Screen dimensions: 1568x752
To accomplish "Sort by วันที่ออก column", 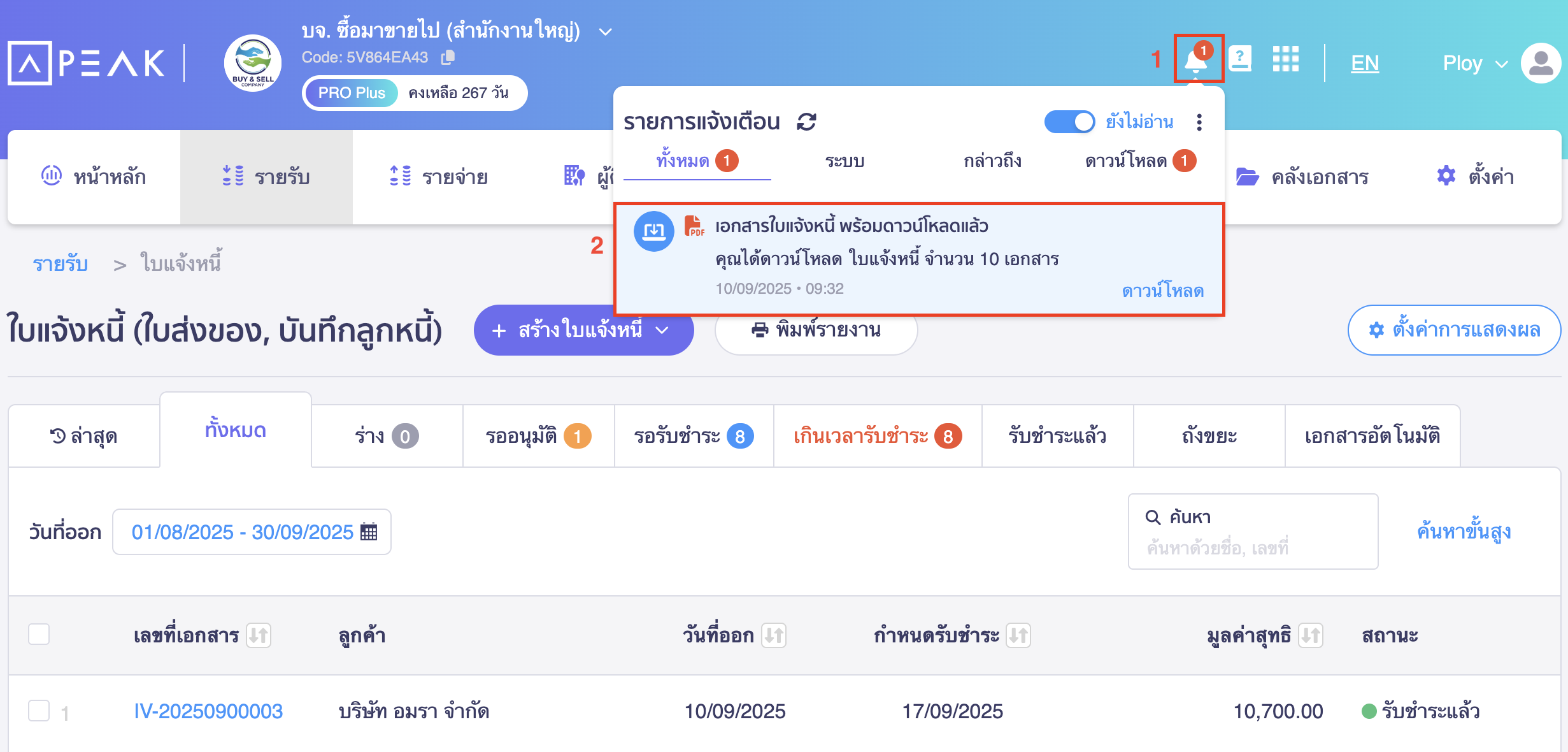I will pos(774,635).
